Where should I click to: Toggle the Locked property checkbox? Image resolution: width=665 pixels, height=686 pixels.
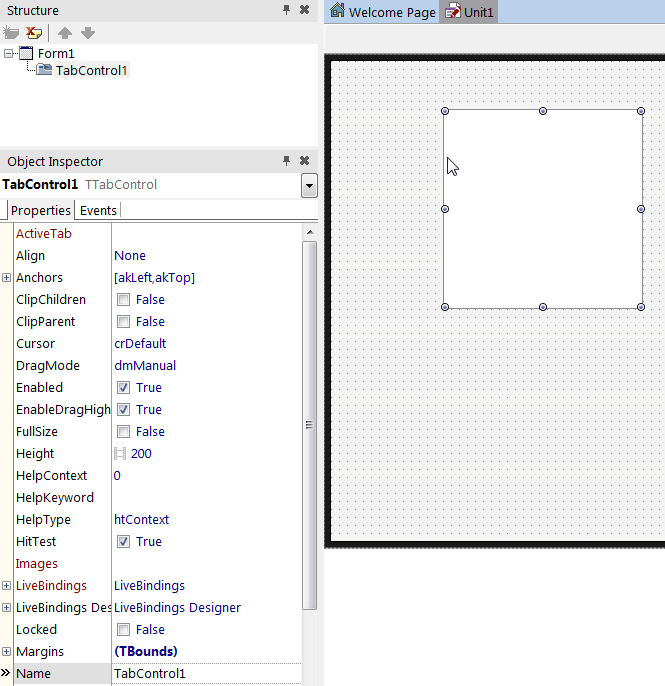tap(123, 630)
